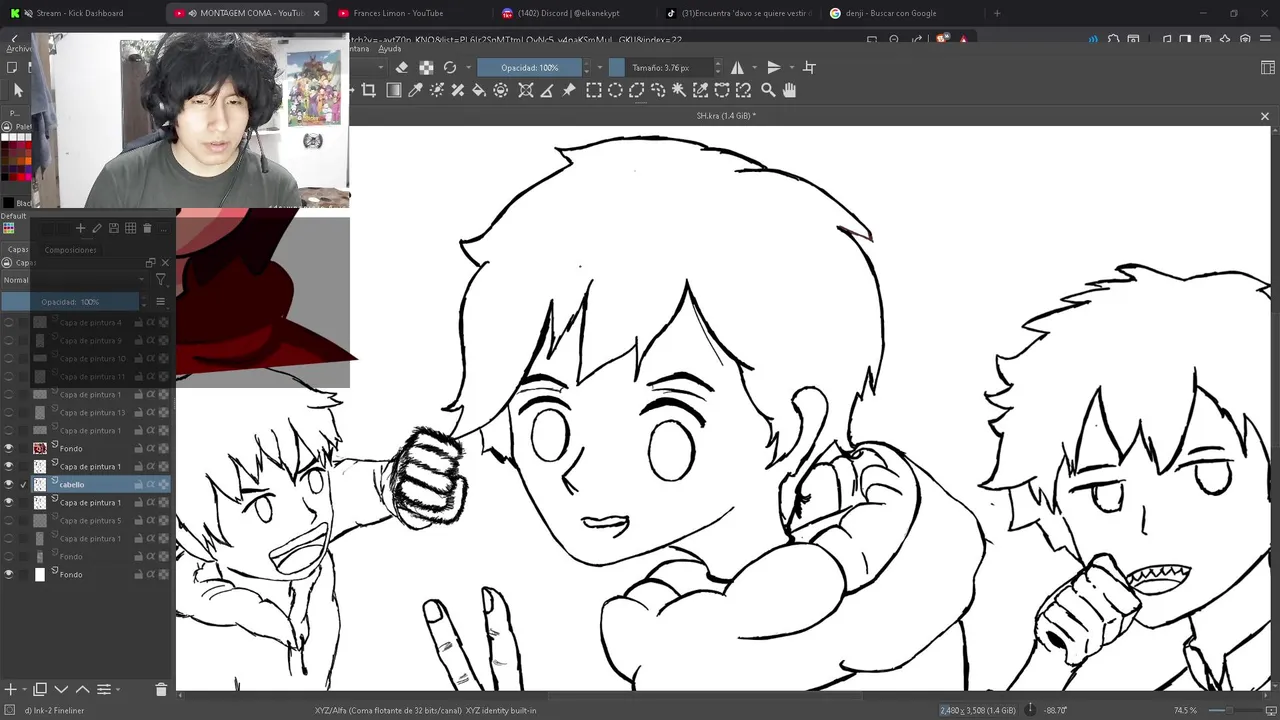Open the add-layer type dropdown arrow
This screenshot has width=1280, height=720.
pos(23,689)
